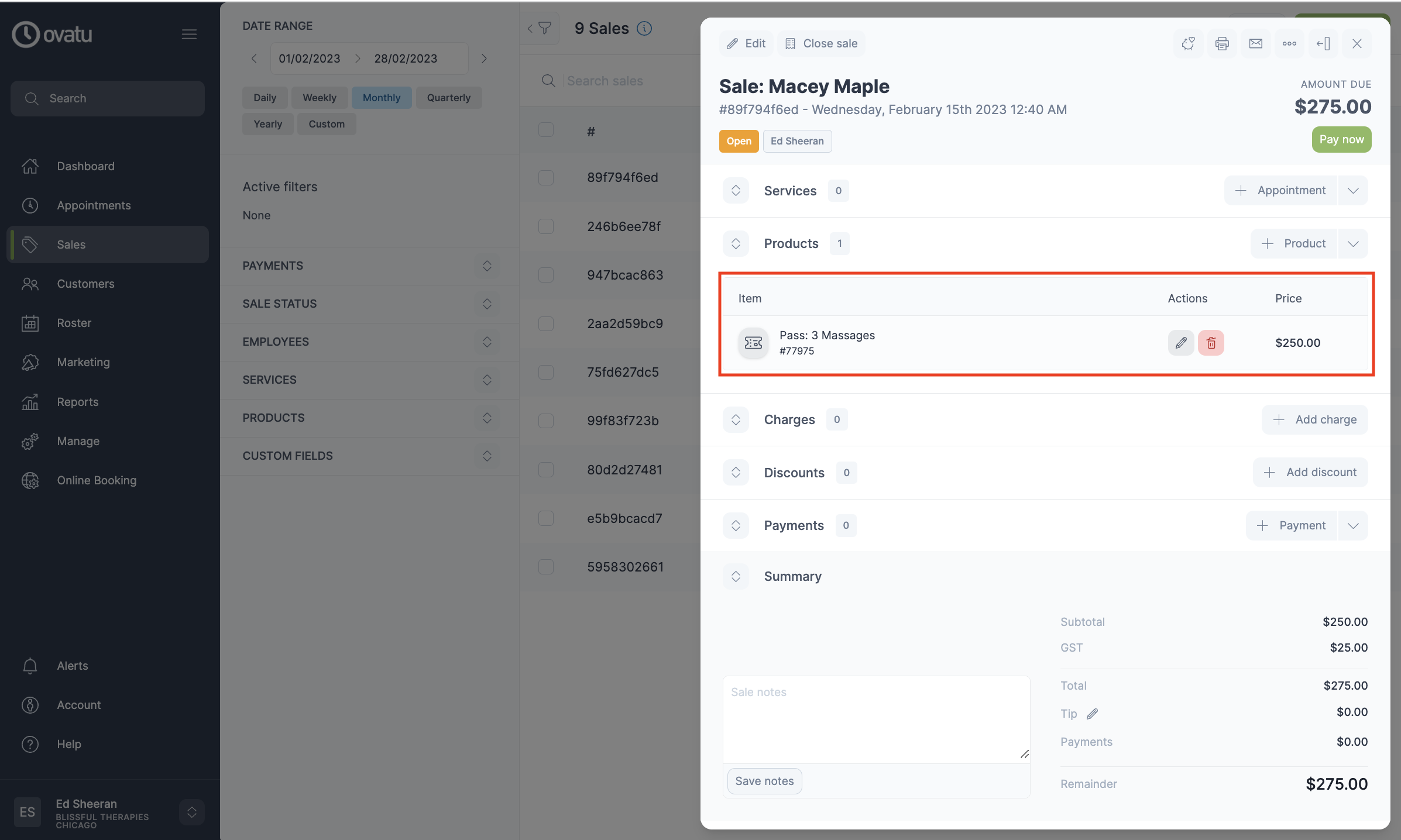The image size is (1401, 840).
Task: Open the email icon to send receipt
Action: pos(1256,43)
